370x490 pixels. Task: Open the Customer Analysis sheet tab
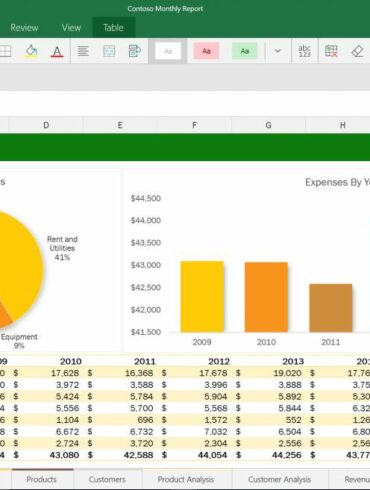click(x=279, y=479)
